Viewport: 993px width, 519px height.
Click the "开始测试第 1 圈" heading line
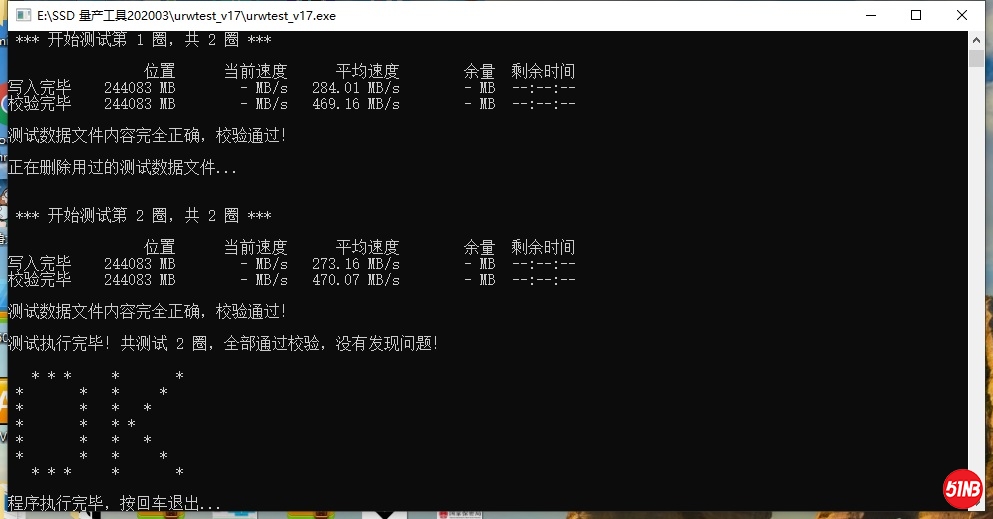[143, 40]
